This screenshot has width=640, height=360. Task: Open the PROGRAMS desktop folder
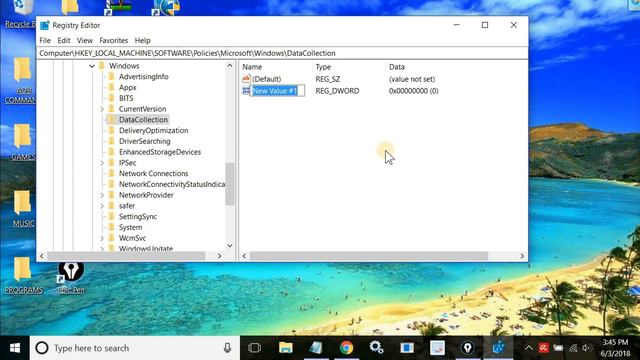[23, 276]
